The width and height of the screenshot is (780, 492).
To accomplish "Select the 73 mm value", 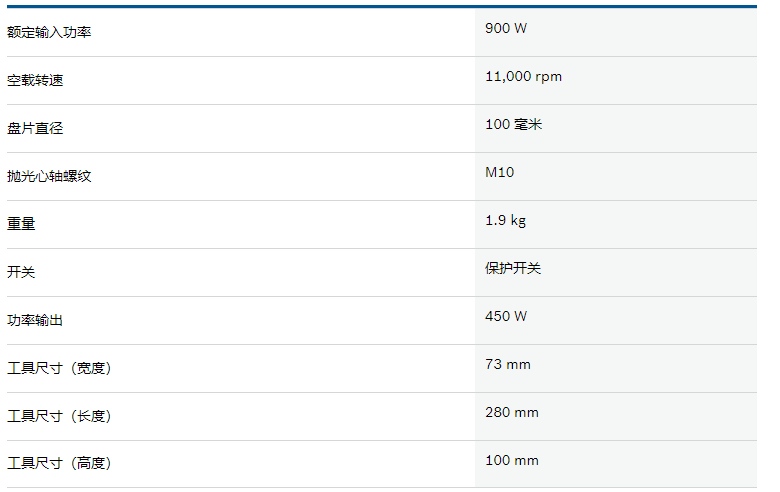I will pos(508,365).
